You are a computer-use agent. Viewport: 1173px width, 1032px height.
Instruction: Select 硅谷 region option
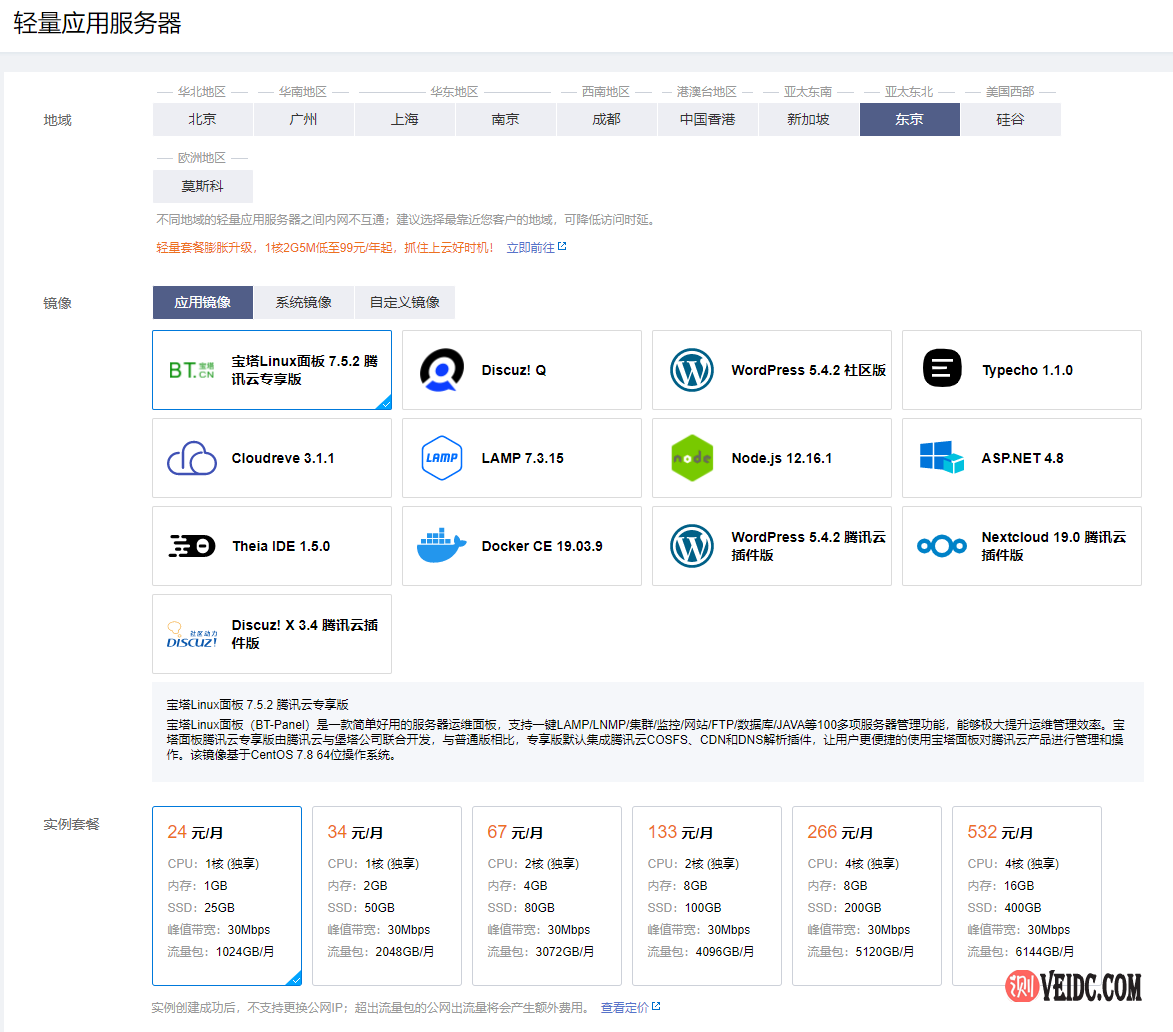(1010, 119)
